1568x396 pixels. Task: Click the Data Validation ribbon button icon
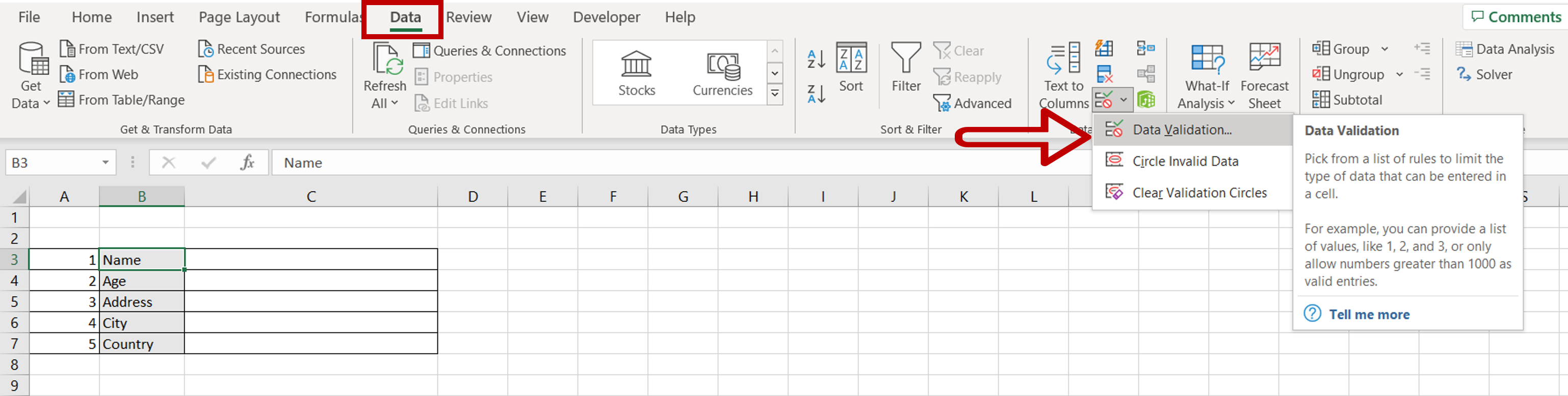tap(1104, 99)
